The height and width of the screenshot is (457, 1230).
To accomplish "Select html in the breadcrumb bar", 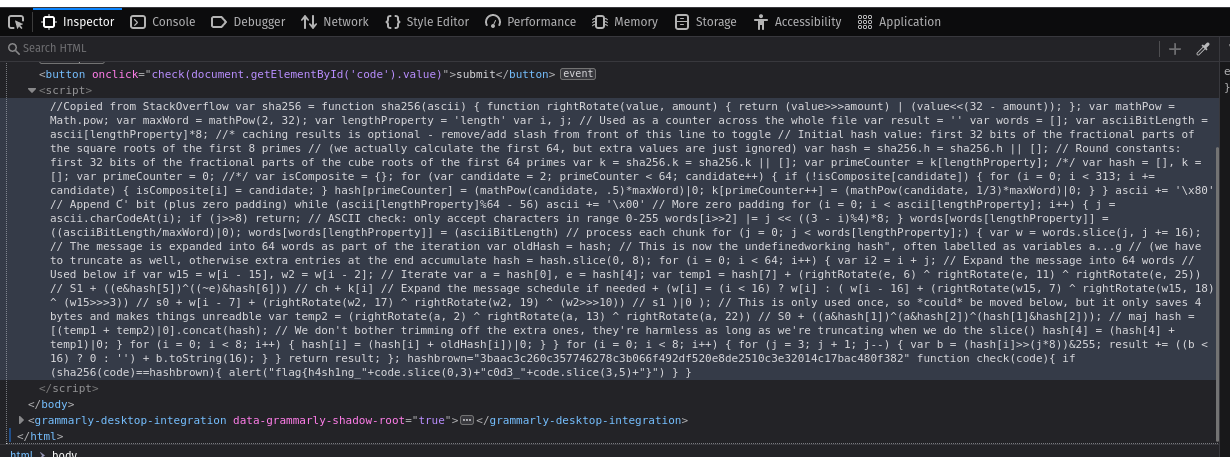I will (20, 454).
